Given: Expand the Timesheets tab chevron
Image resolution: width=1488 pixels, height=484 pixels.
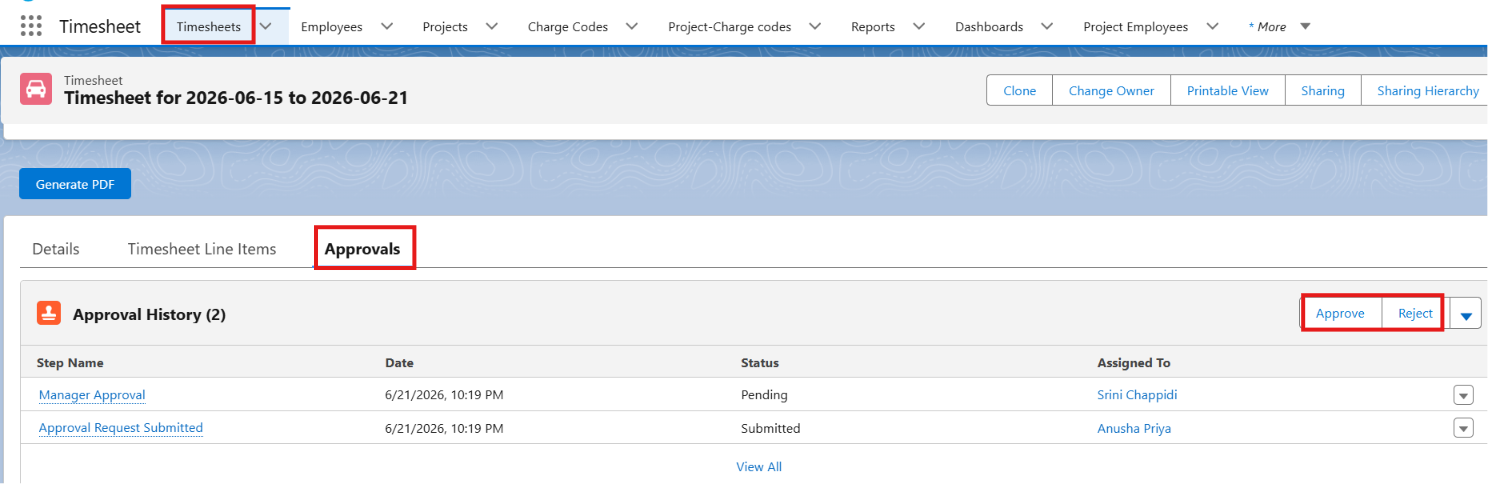Looking at the screenshot, I should [x=266, y=26].
